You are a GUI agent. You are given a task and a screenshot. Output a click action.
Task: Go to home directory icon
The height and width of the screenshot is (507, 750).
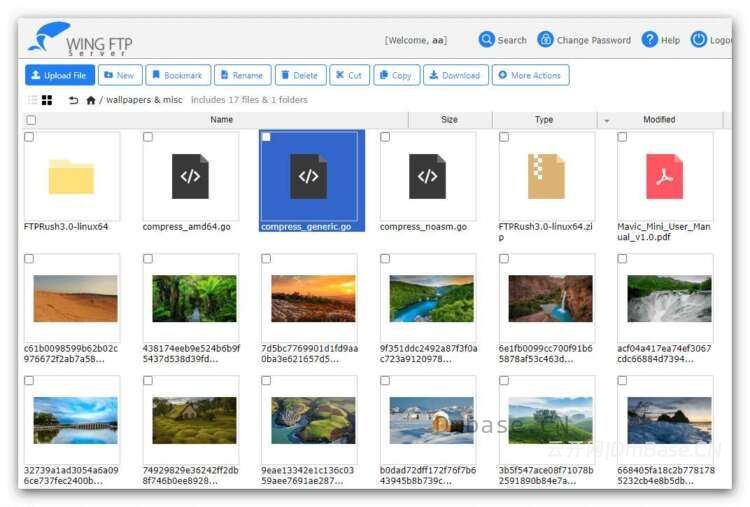pyautogui.click(x=90, y=100)
